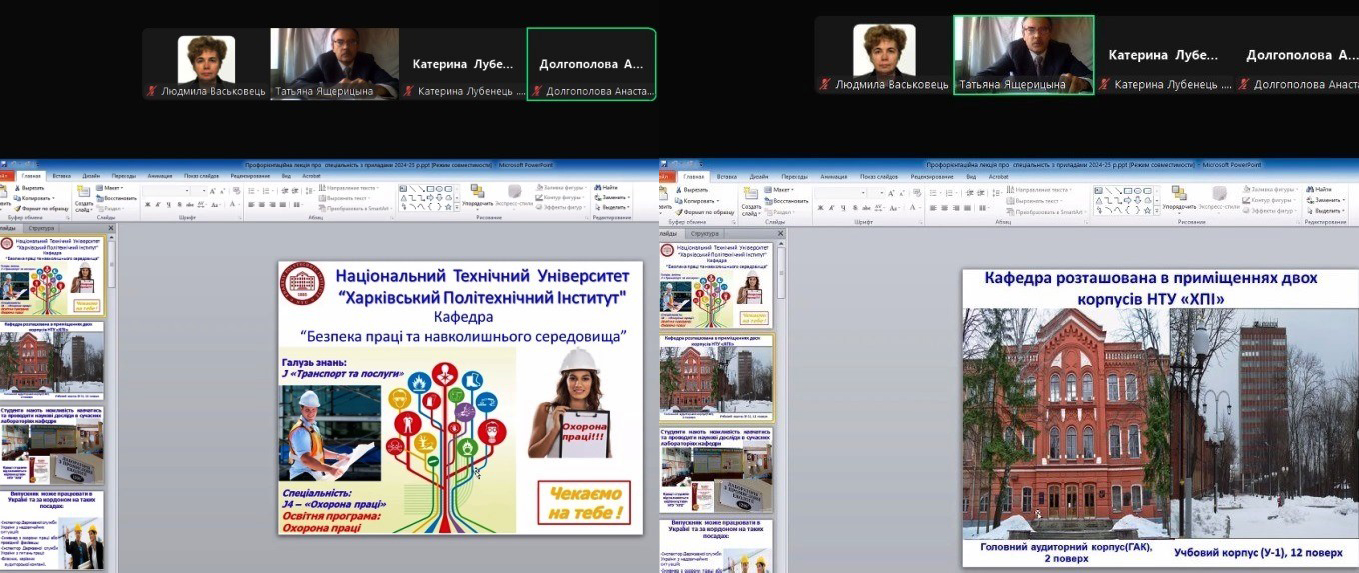
Task: Click columns icon in left PowerPoint ribbon
Action: 298,204
